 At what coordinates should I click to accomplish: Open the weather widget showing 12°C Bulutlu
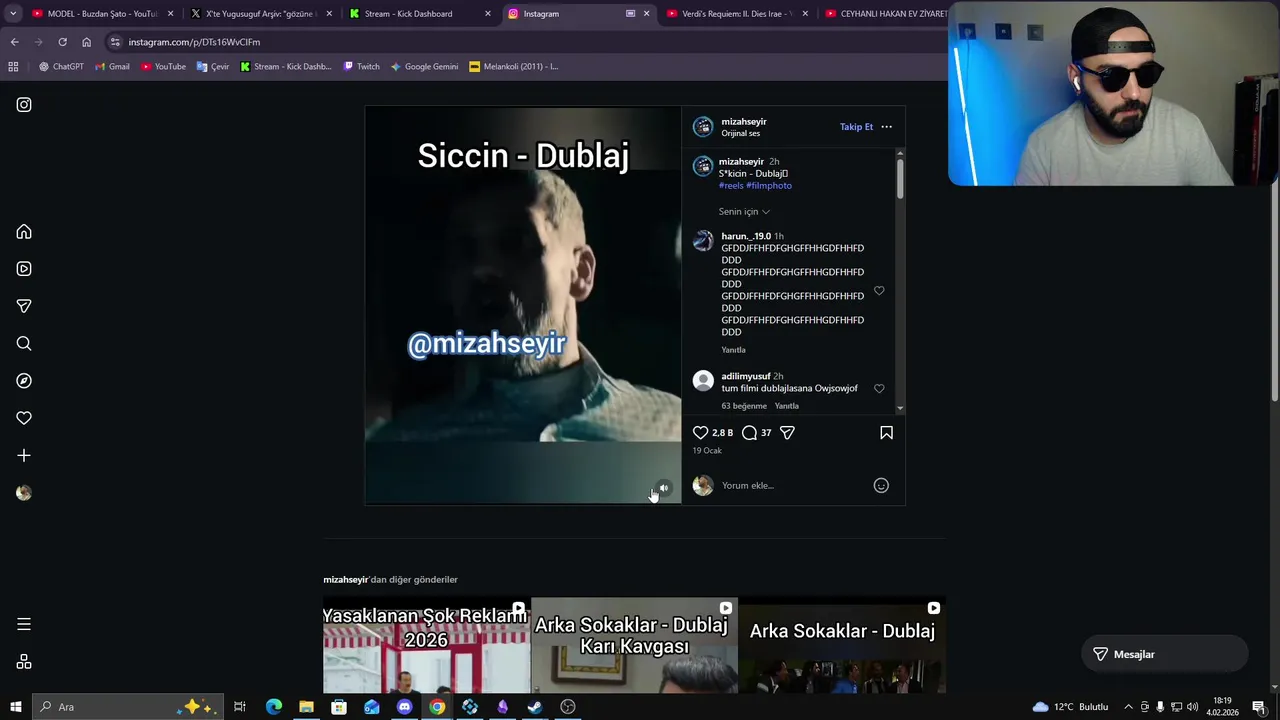[1070, 707]
